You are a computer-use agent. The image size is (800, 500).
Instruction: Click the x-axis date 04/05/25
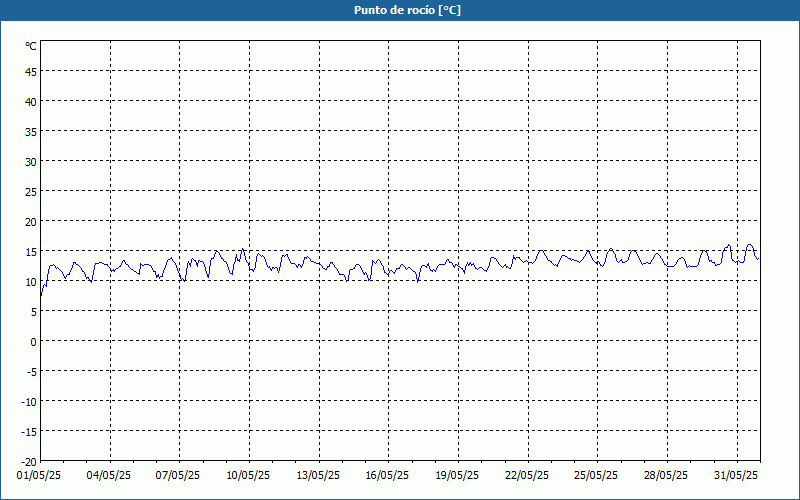(109, 476)
